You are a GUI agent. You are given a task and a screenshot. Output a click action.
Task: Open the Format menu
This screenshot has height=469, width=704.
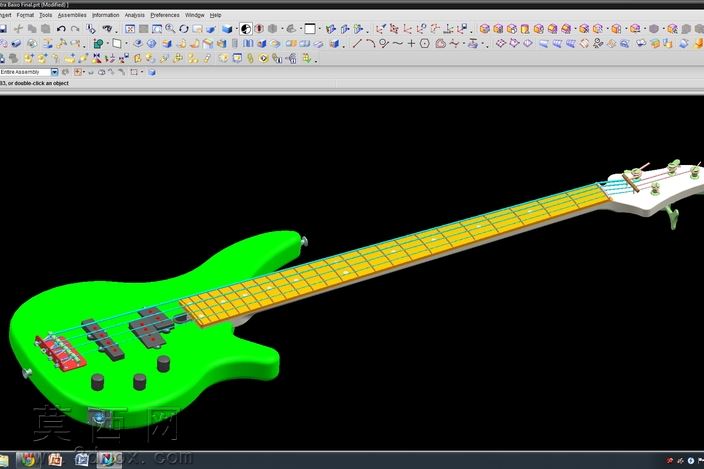coord(25,15)
